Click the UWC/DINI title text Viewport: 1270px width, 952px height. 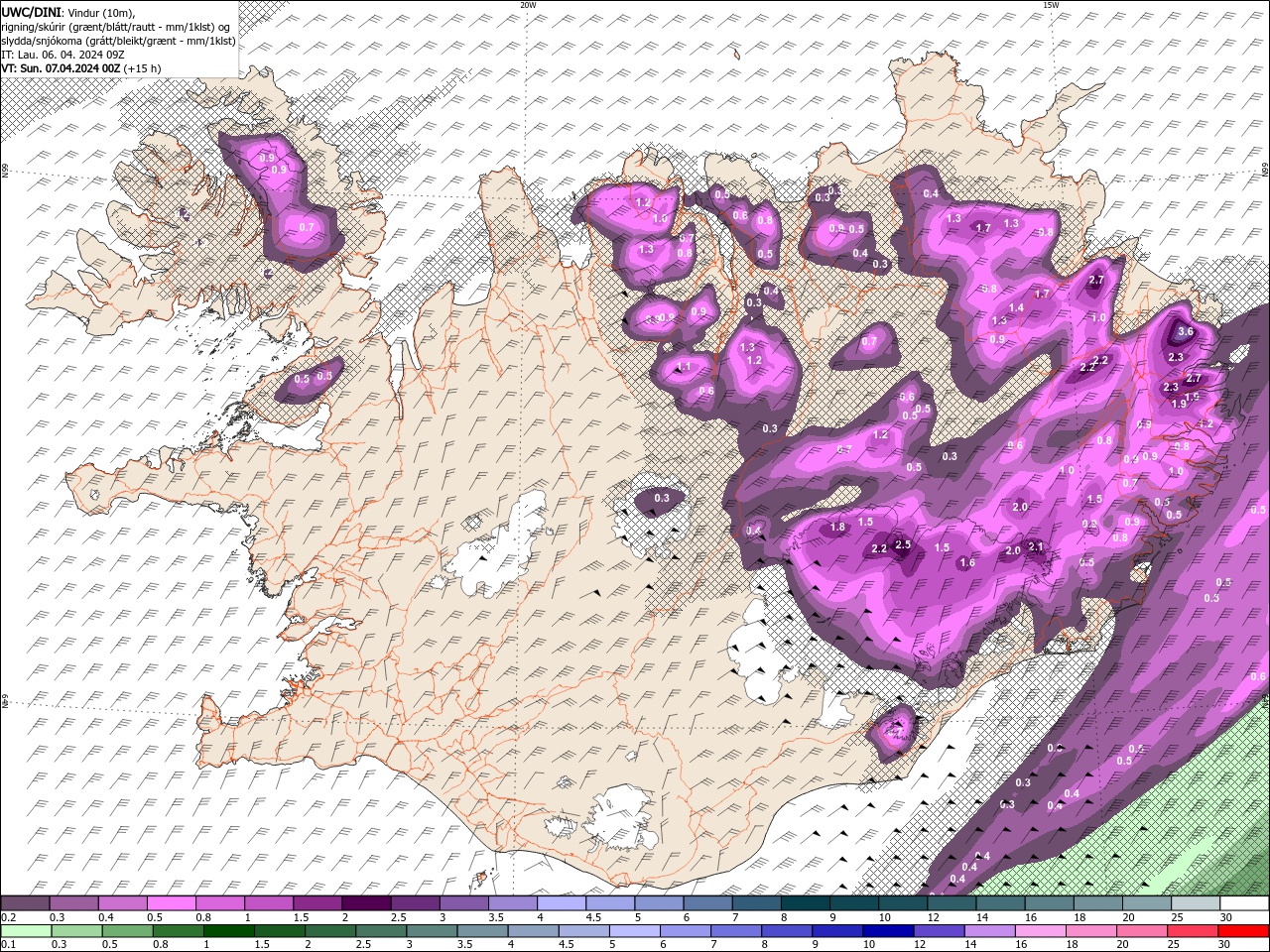click(32, 12)
